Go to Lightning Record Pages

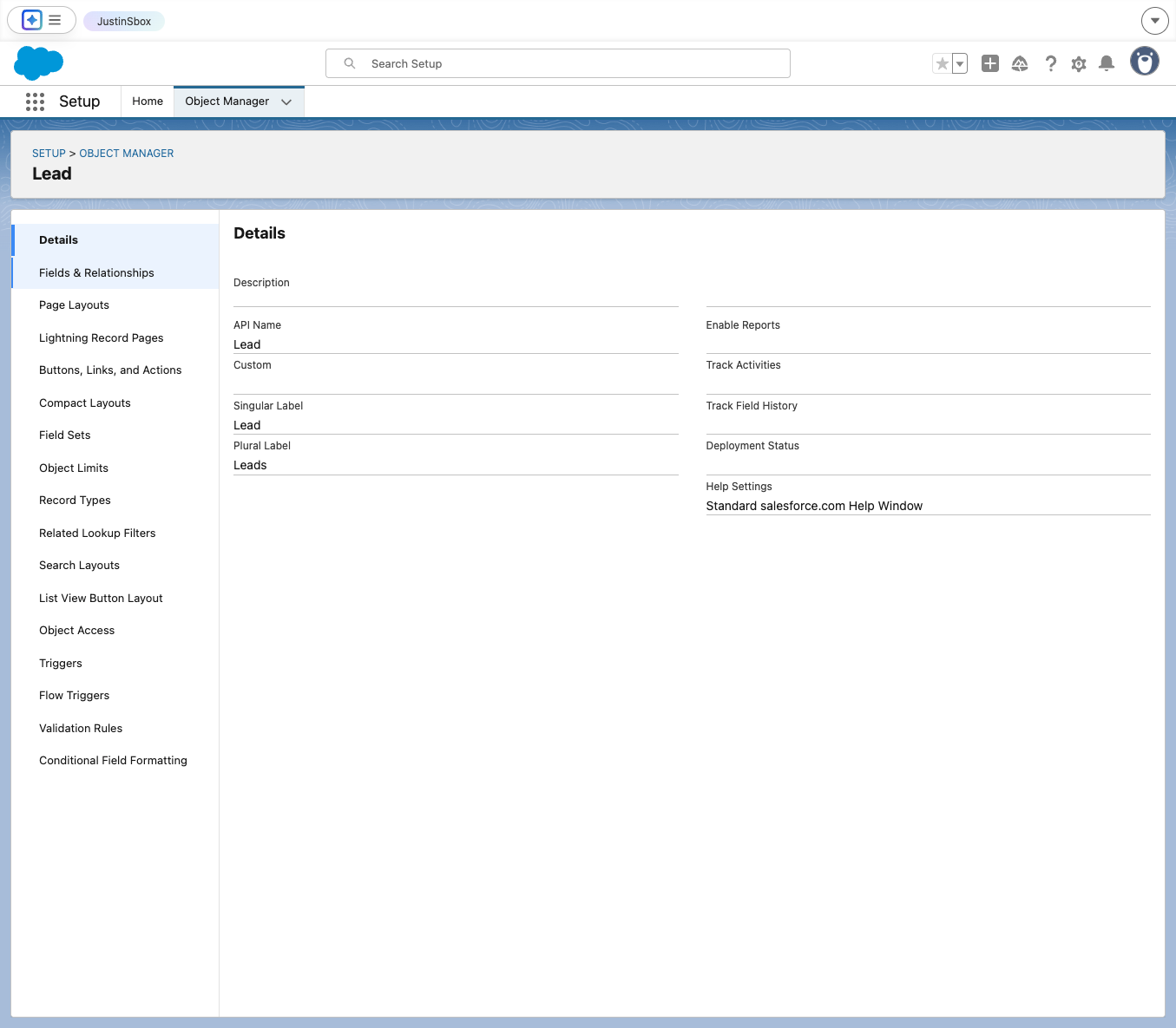(x=115, y=337)
